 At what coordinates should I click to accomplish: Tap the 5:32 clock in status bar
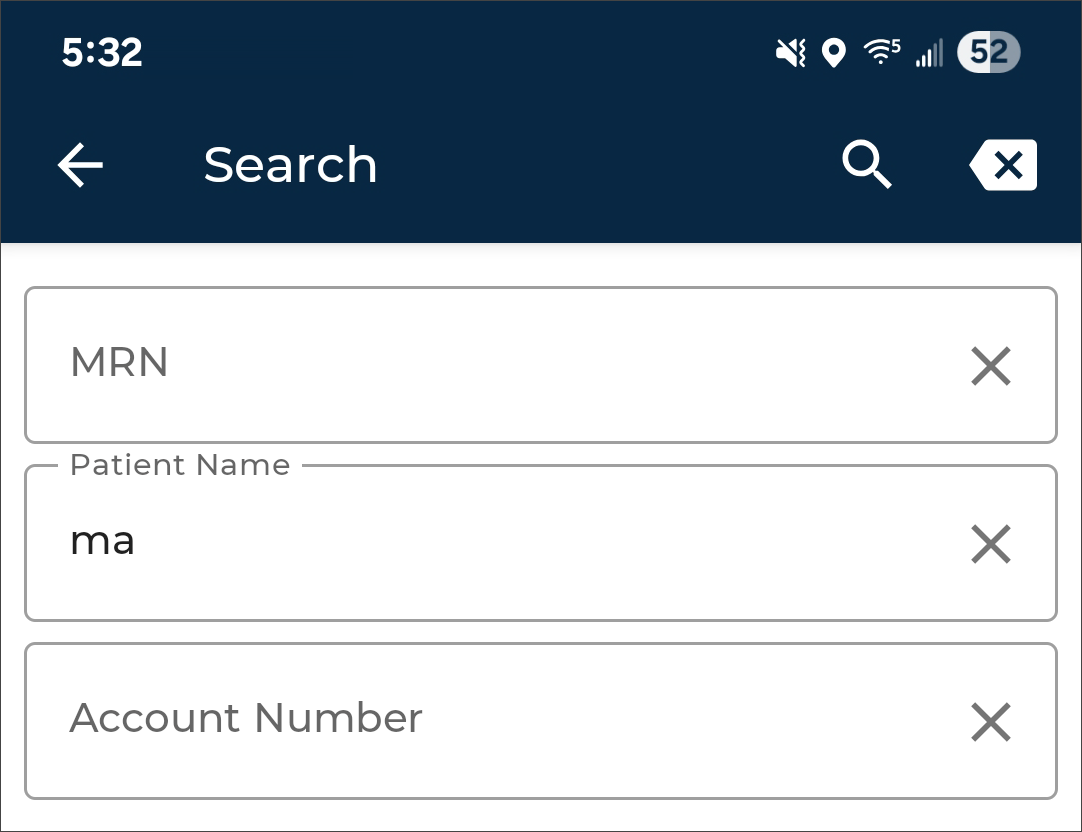(x=102, y=52)
